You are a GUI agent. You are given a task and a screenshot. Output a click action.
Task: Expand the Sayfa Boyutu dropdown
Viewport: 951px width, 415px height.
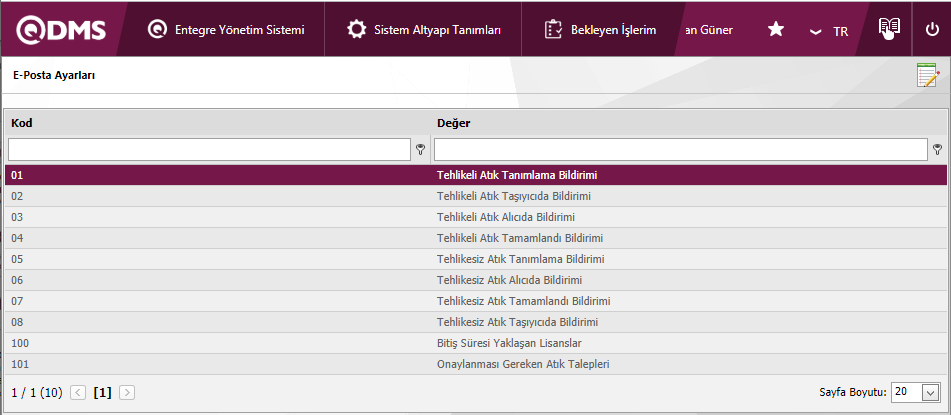pos(931,392)
